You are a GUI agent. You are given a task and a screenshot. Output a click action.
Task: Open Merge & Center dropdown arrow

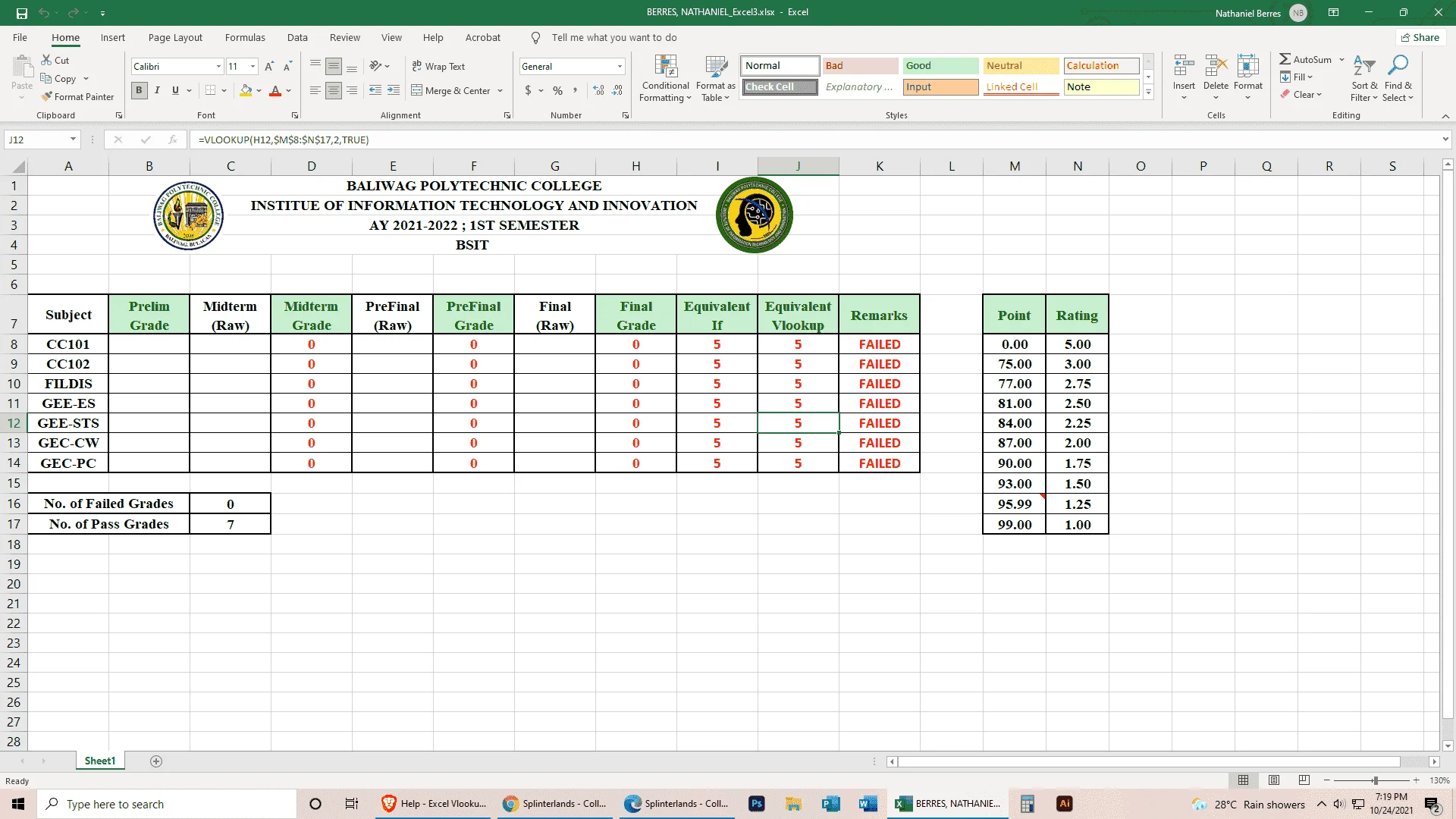click(x=500, y=90)
